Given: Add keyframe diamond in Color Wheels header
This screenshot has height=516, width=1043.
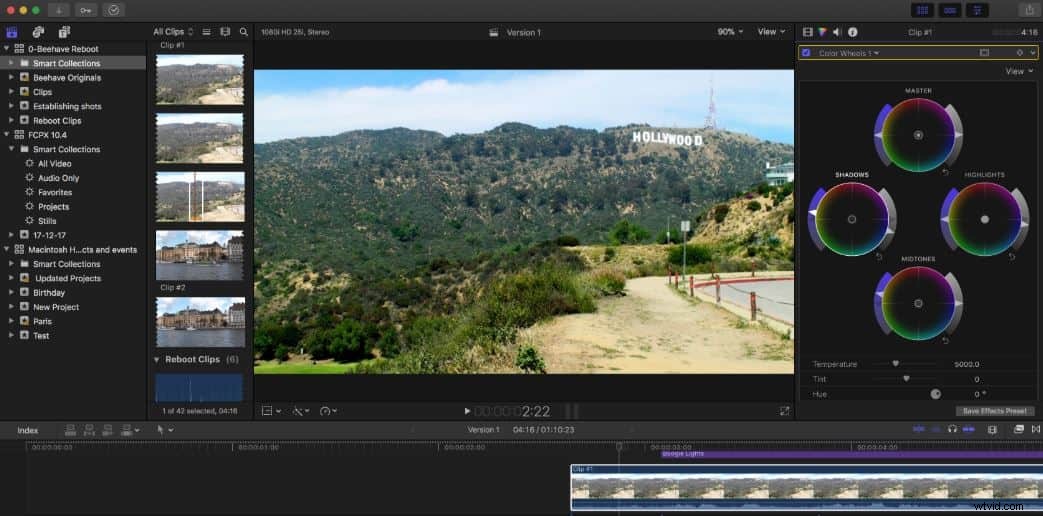Looking at the screenshot, I should click(x=1019, y=53).
